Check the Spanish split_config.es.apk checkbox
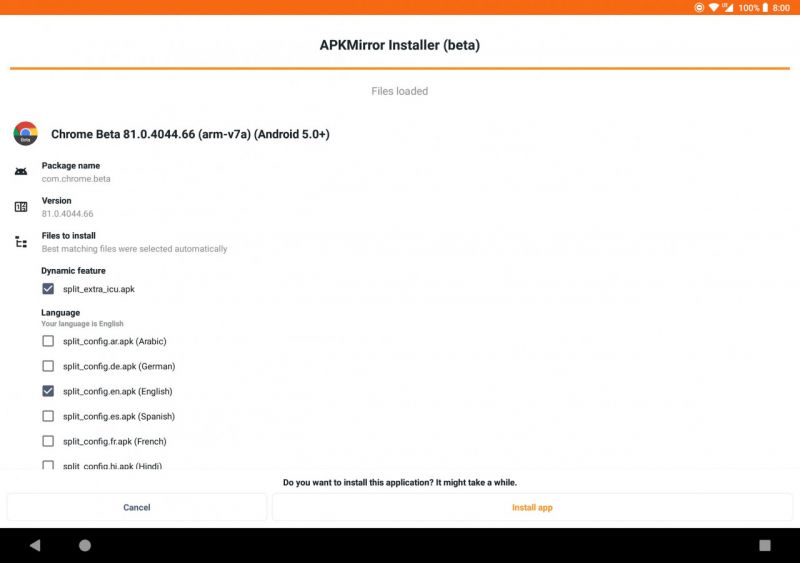 point(48,416)
